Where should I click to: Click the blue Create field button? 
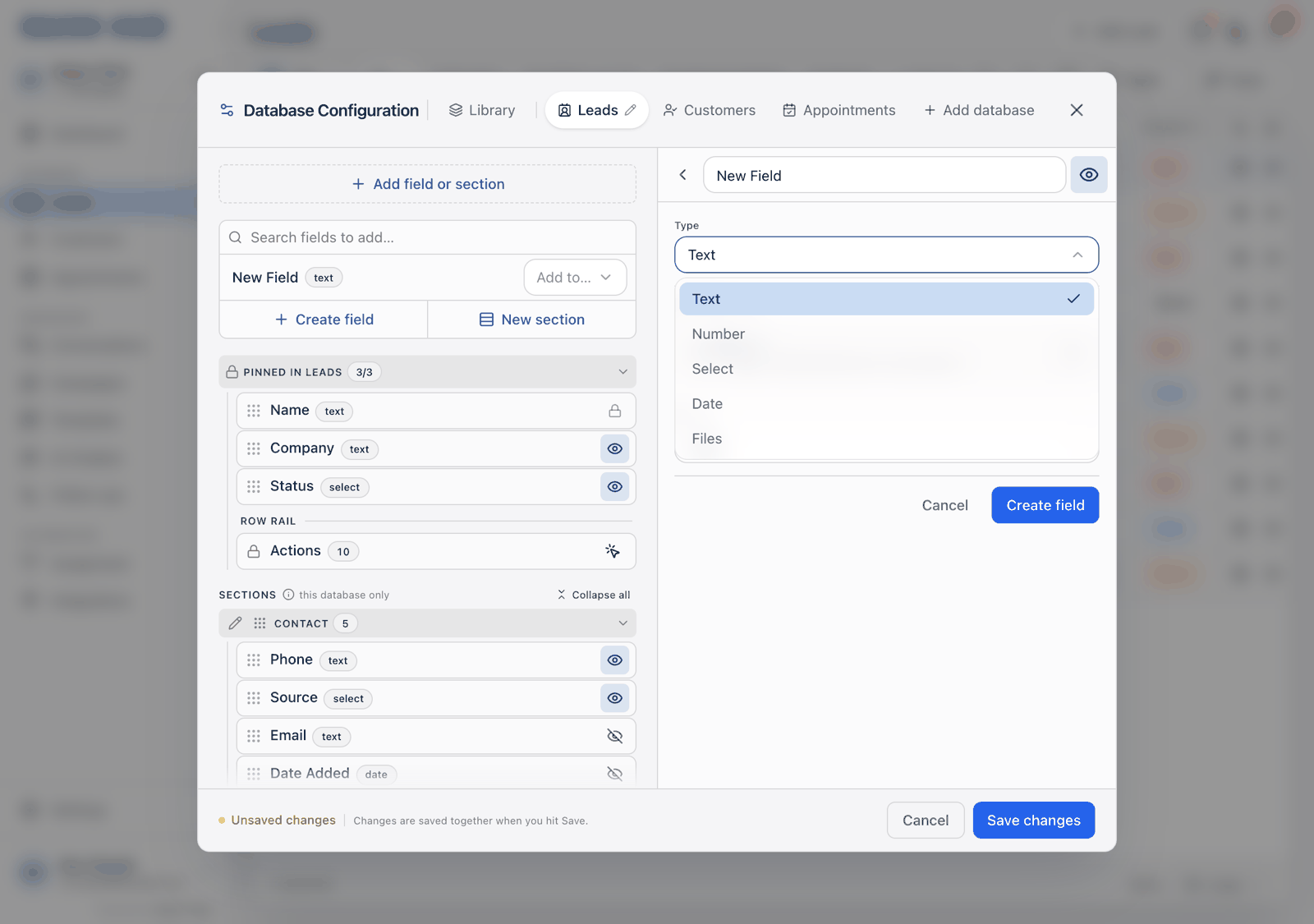click(1045, 505)
